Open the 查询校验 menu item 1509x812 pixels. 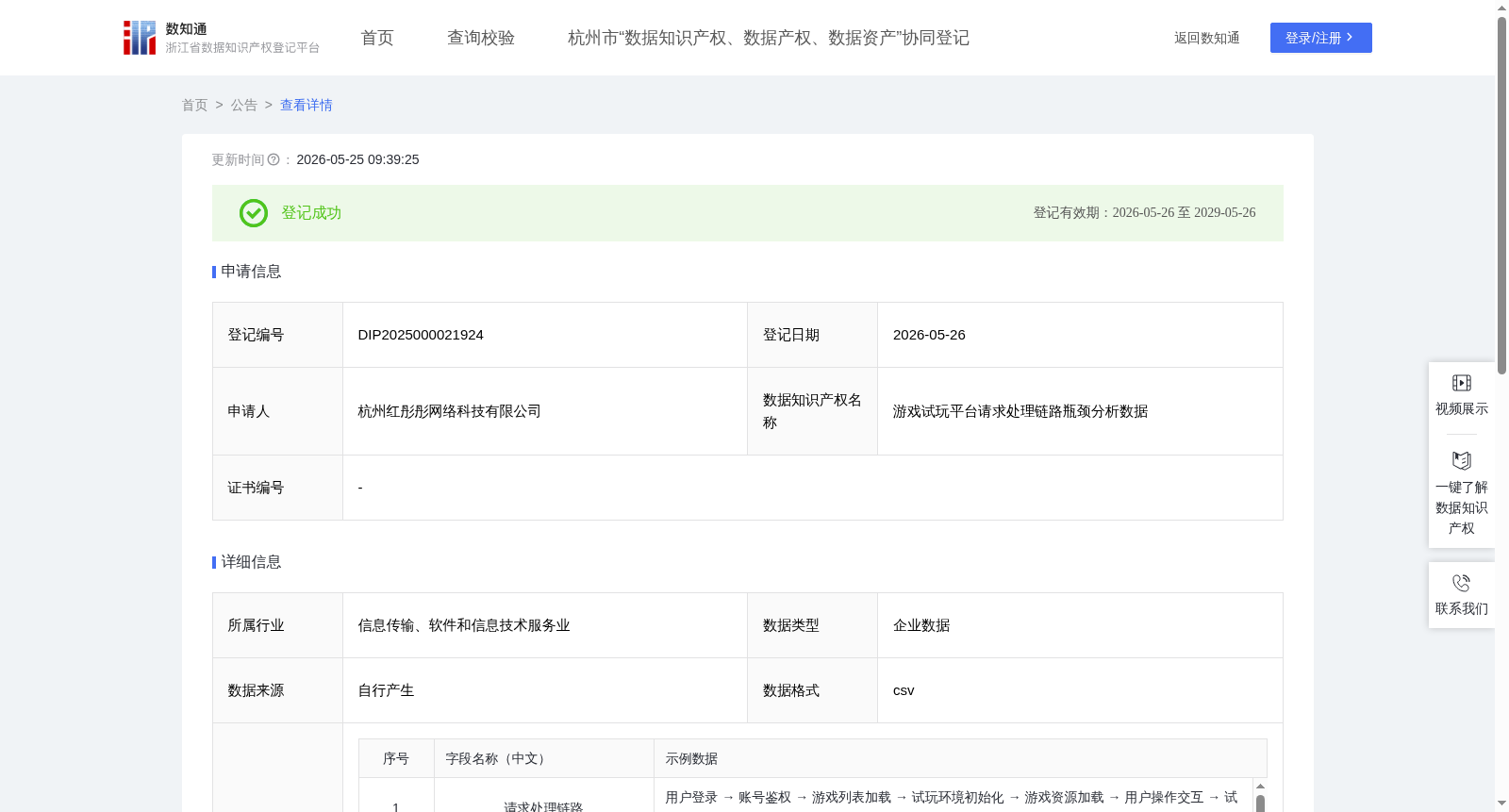click(481, 38)
